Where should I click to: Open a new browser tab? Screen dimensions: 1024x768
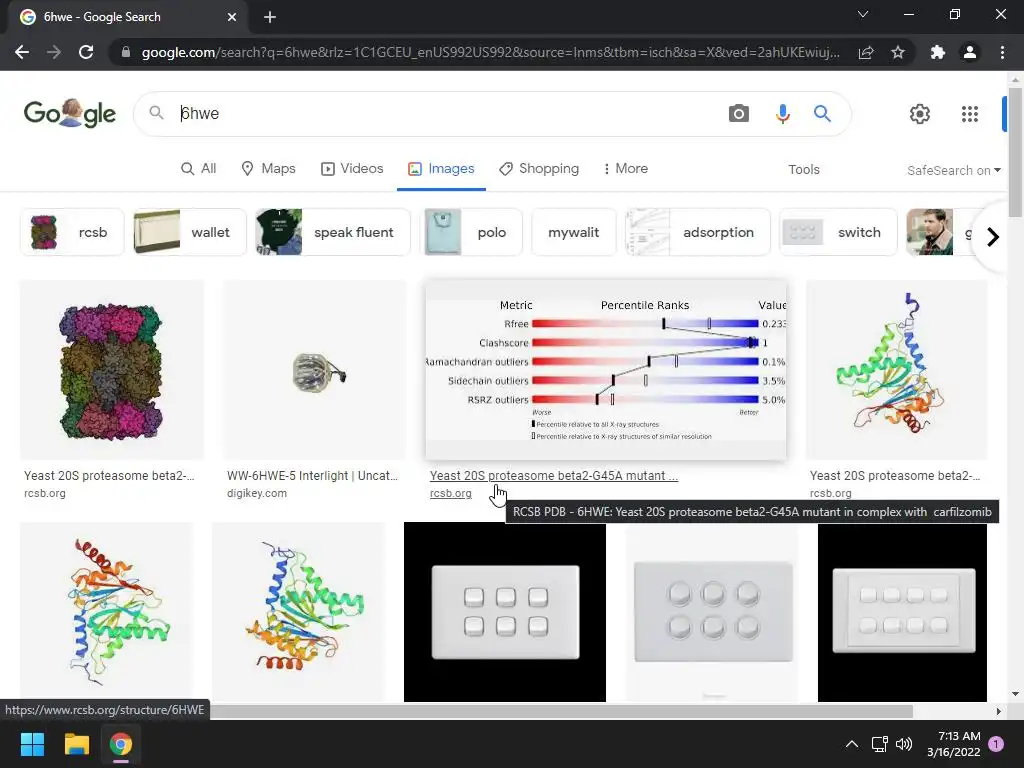270,17
